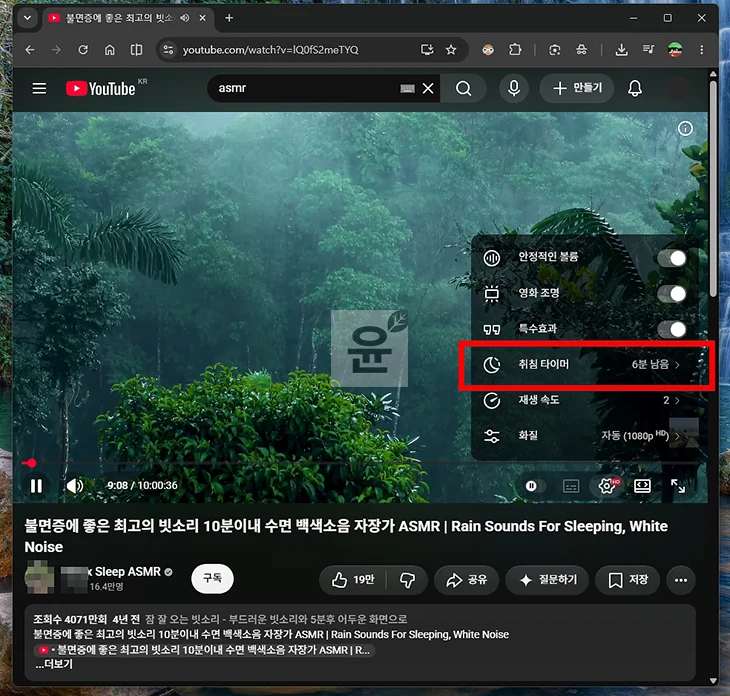Toggle 영화 조명 switch

point(672,294)
